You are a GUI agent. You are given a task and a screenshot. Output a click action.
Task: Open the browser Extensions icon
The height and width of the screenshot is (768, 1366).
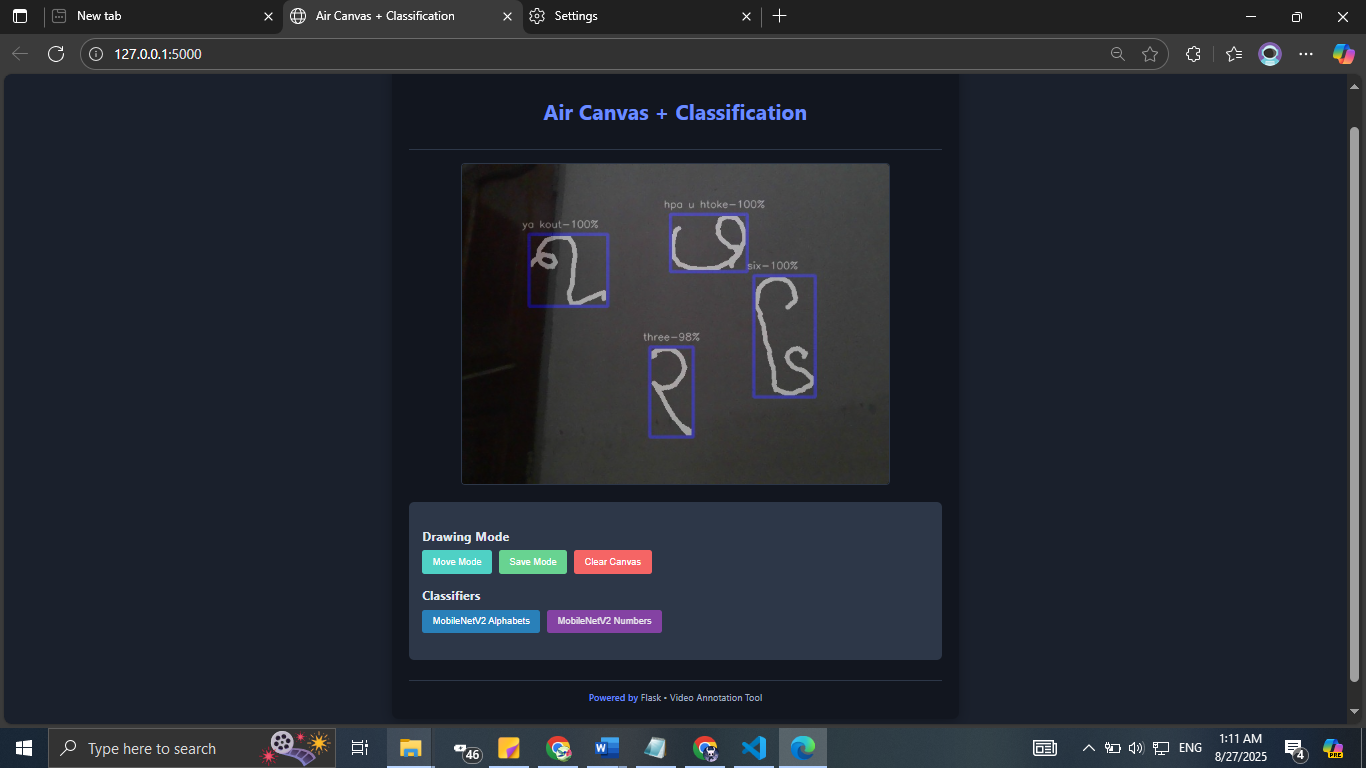1193,54
